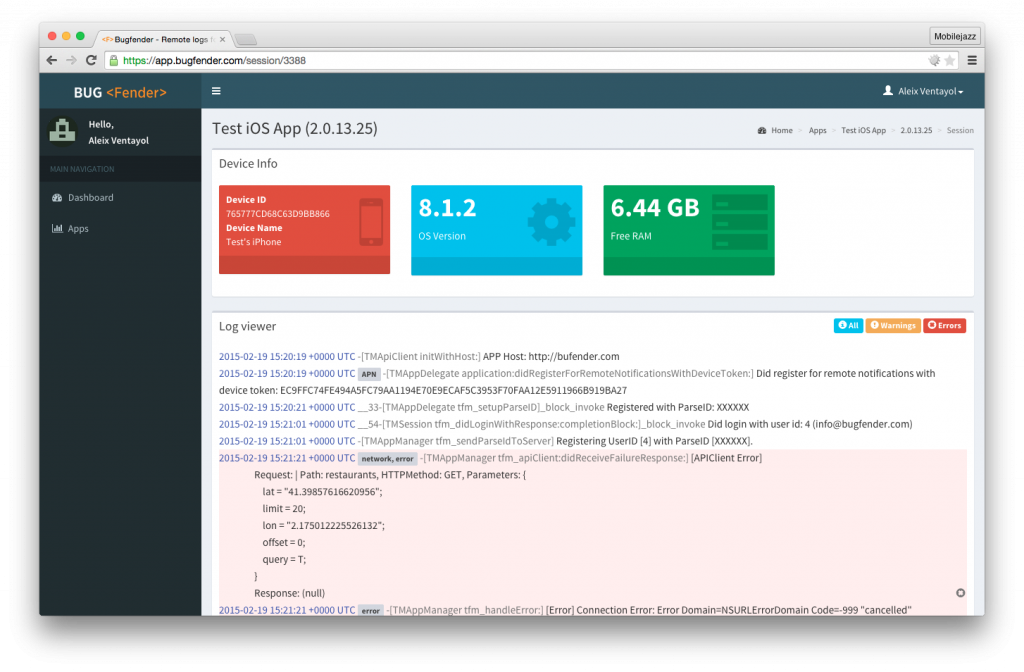
Task: Click timestamp 2015-02-19 15:20:21 log line
Action: (x=287, y=408)
